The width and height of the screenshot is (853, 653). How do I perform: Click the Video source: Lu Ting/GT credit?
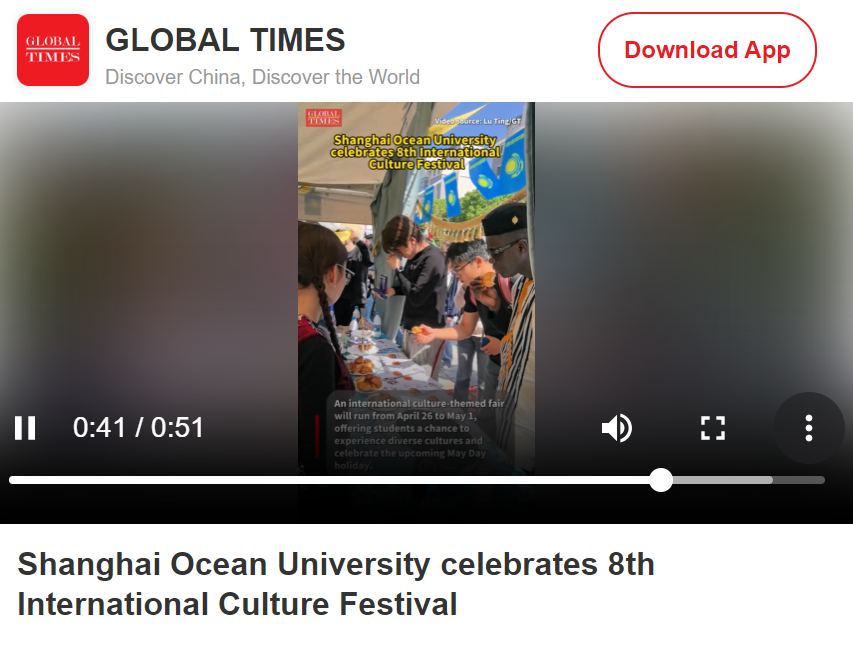478,121
